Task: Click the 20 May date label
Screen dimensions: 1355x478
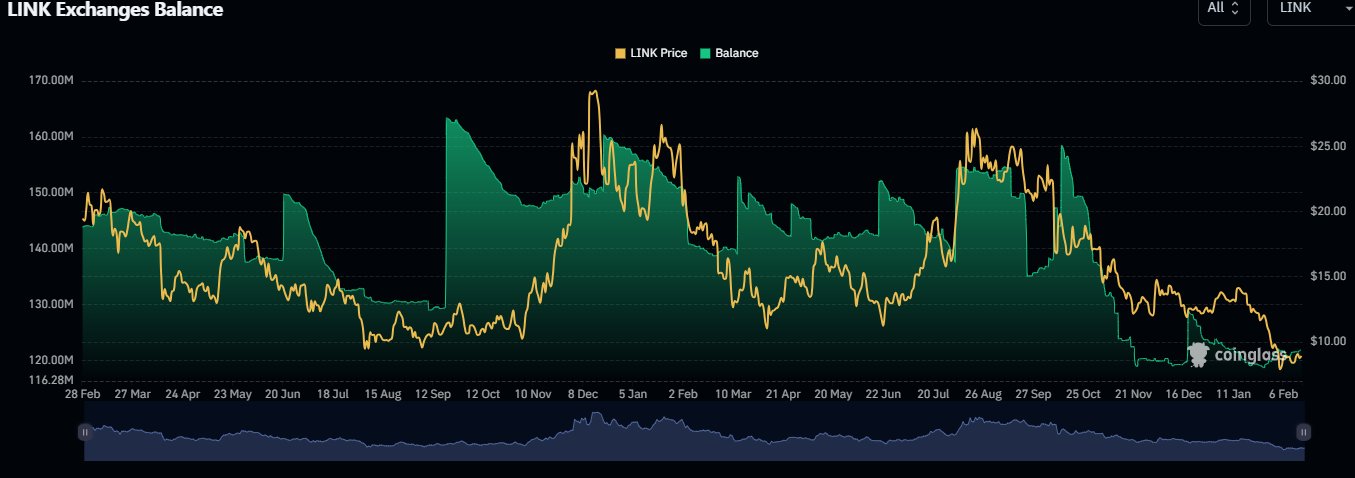Action: point(834,395)
